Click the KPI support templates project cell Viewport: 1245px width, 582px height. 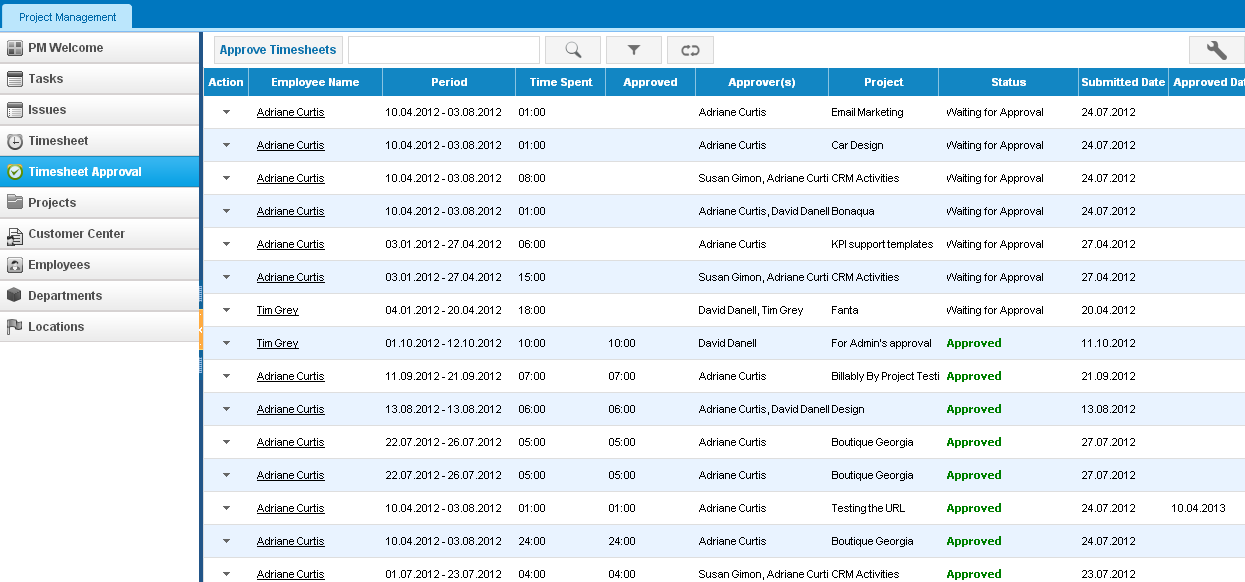pos(882,244)
